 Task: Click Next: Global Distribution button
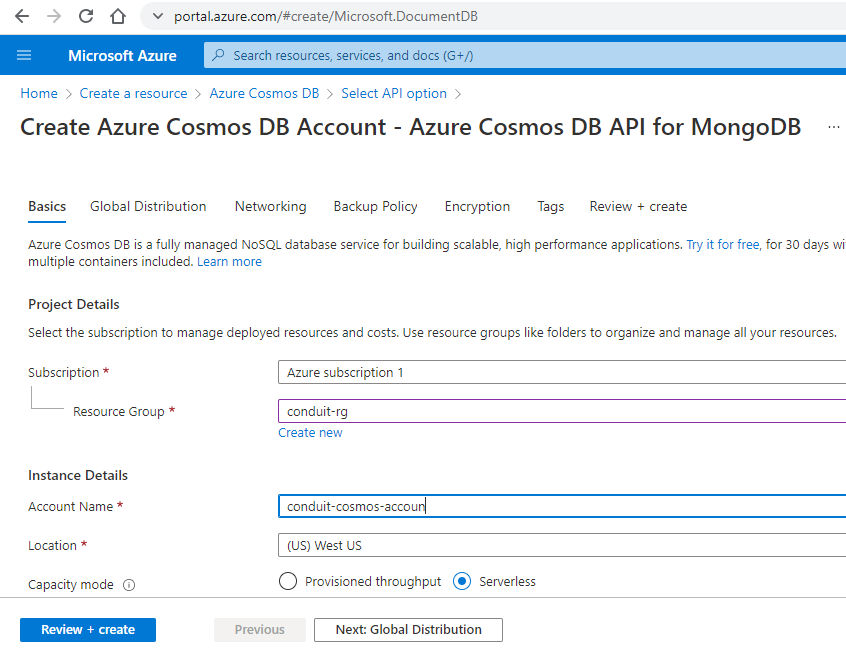tap(408, 630)
